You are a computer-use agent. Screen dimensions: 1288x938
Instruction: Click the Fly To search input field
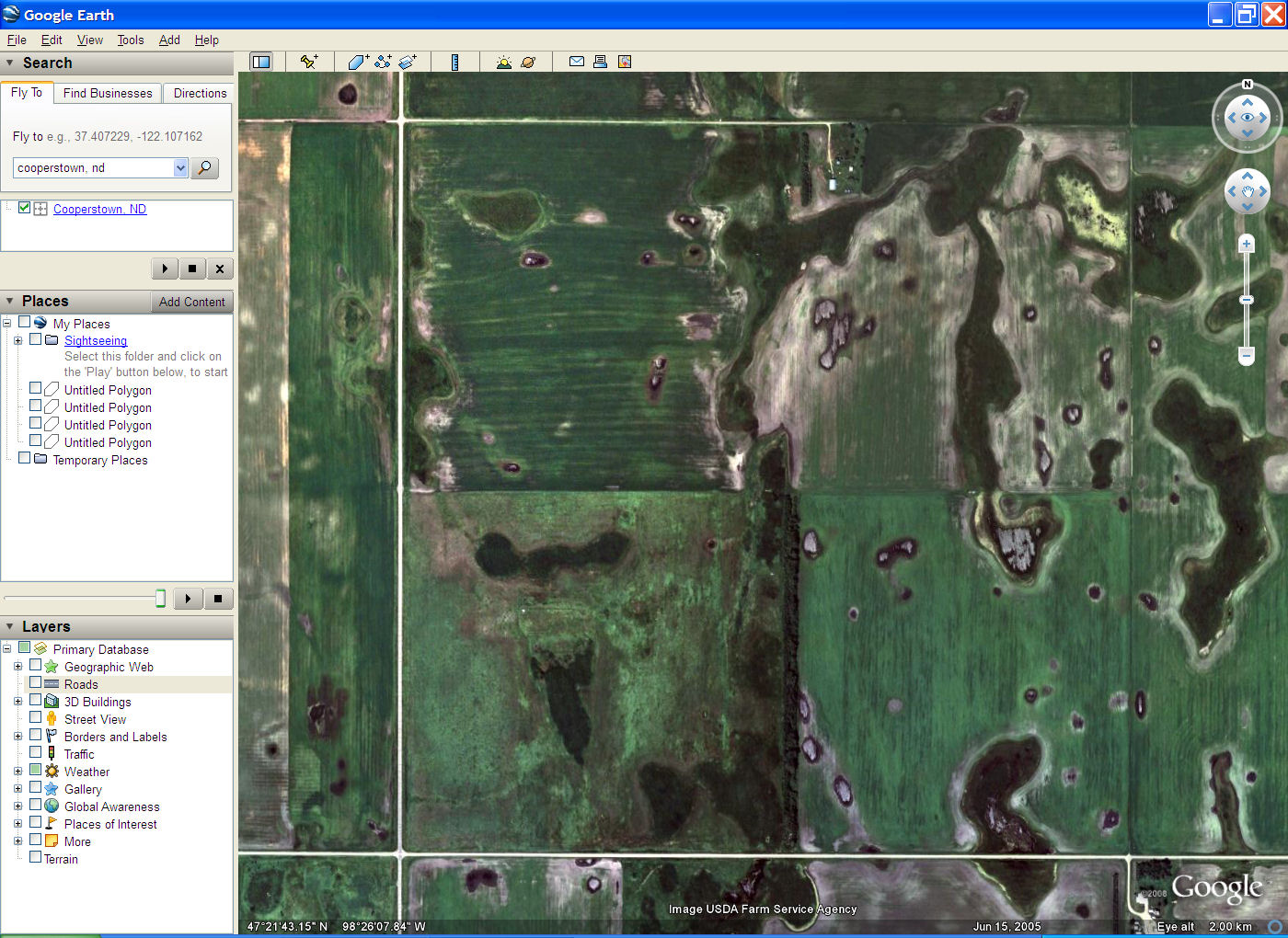coord(93,167)
